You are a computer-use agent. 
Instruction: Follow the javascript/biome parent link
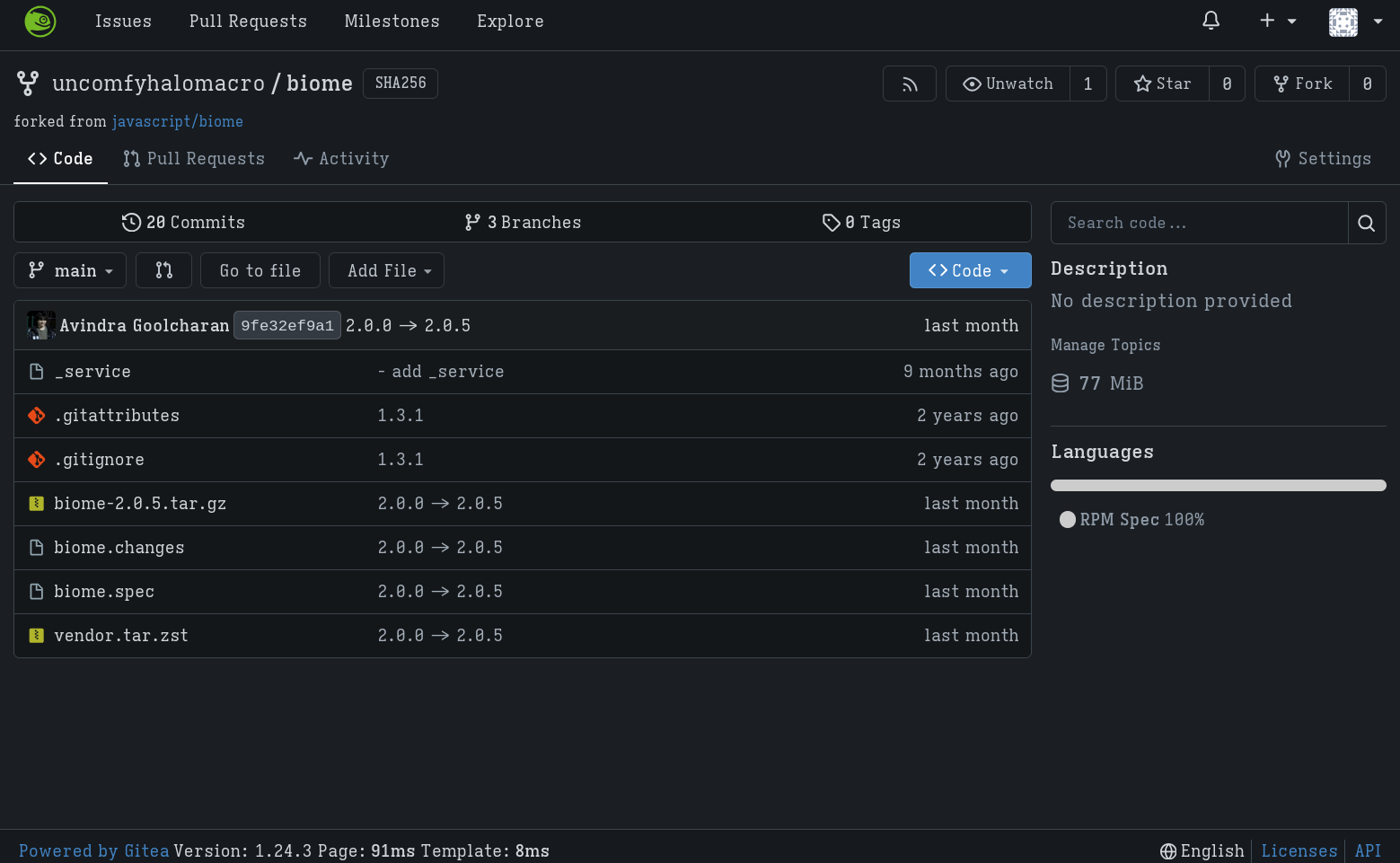[x=178, y=121]
